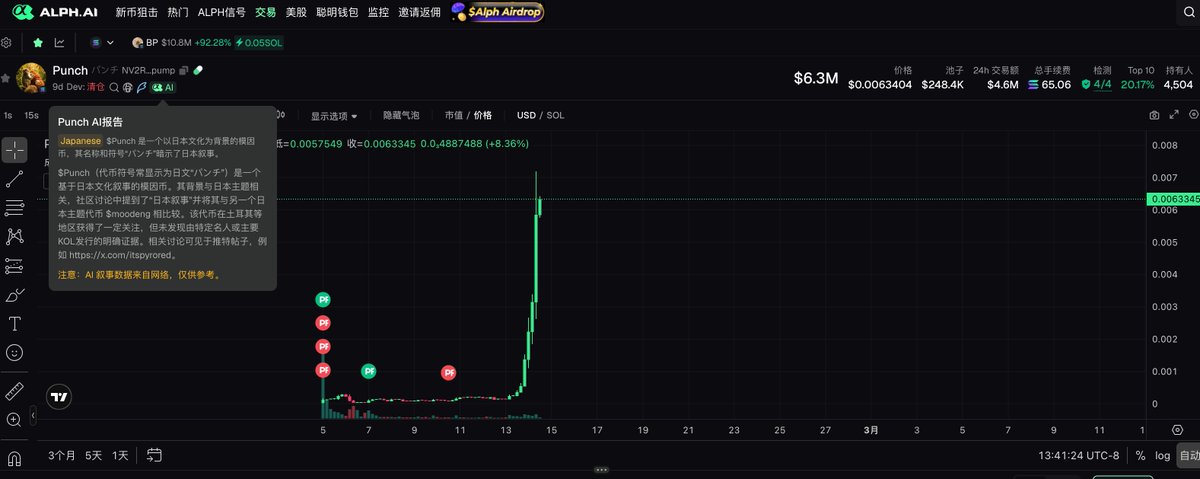Open the 监控 tab
The image size is (1200, 479).
[378, 12]
